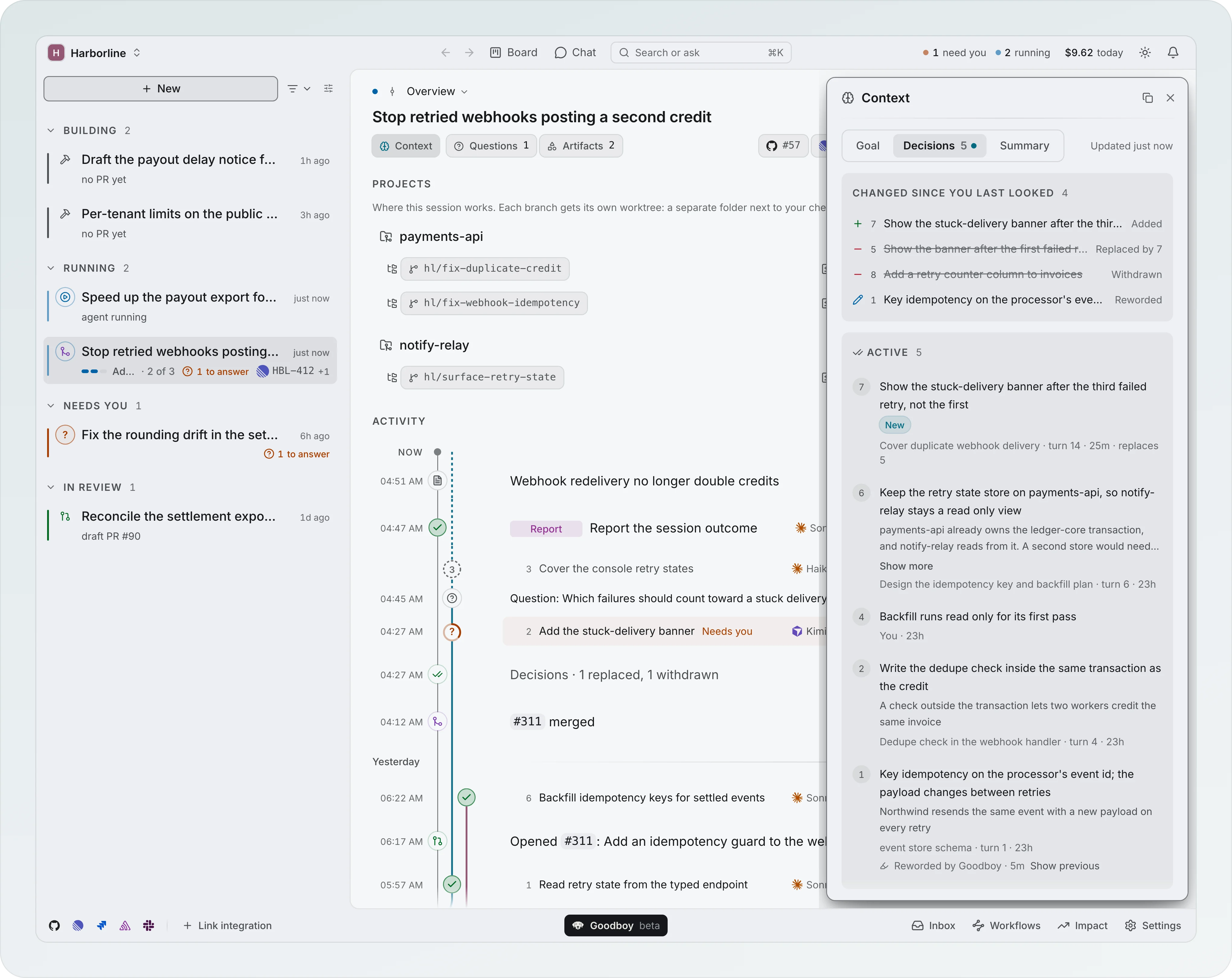Focus the Search or ask field
Image resolution: width=1232 pixels, height=978 pixels.
(x=701, y=53)
